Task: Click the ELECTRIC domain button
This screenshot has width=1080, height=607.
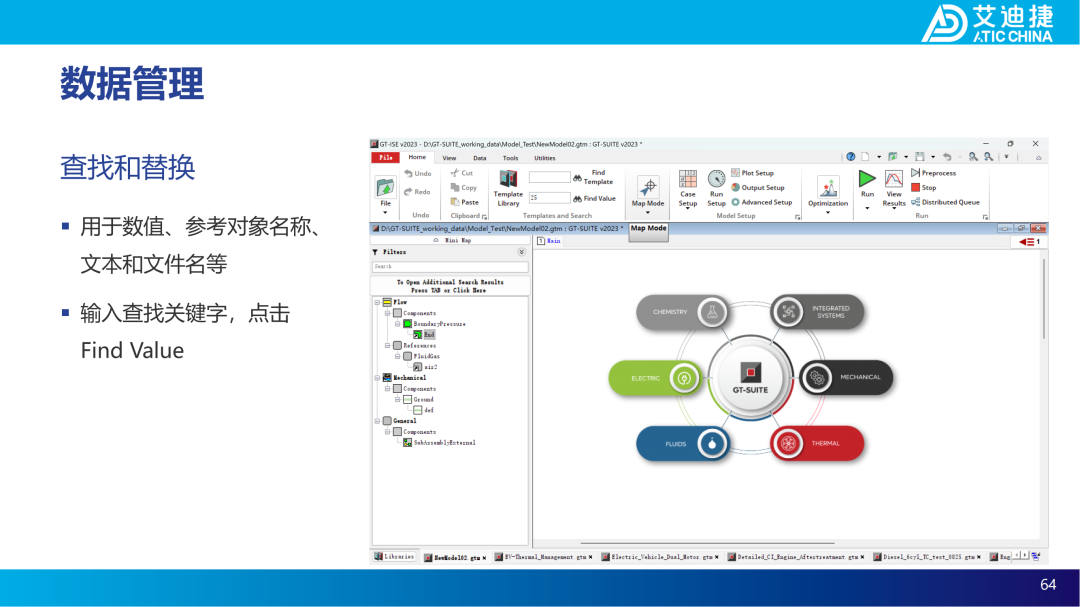Action: pos(654,378)
